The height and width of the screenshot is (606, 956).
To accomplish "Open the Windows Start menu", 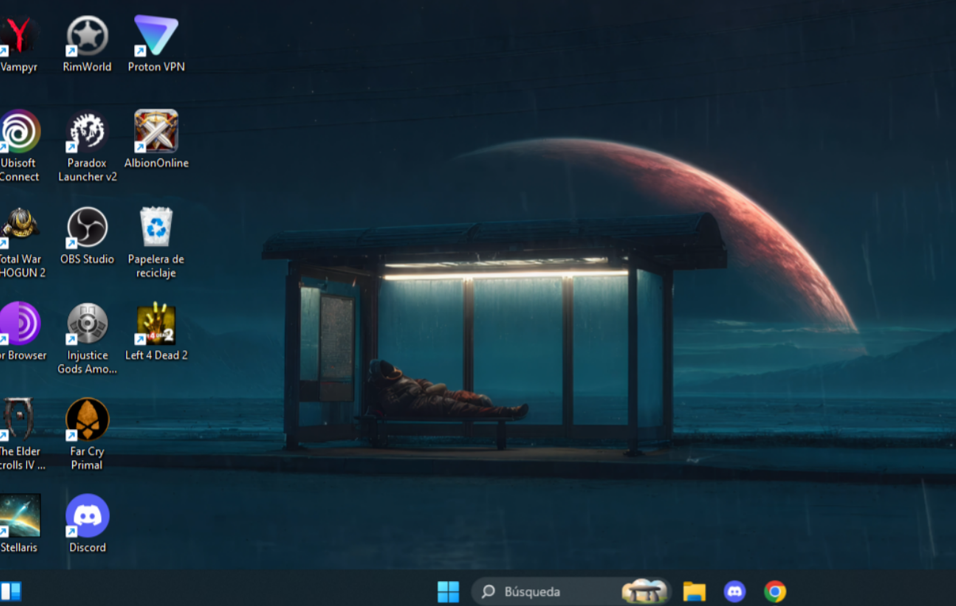I will pyautogui.click(x=448, y=591).
